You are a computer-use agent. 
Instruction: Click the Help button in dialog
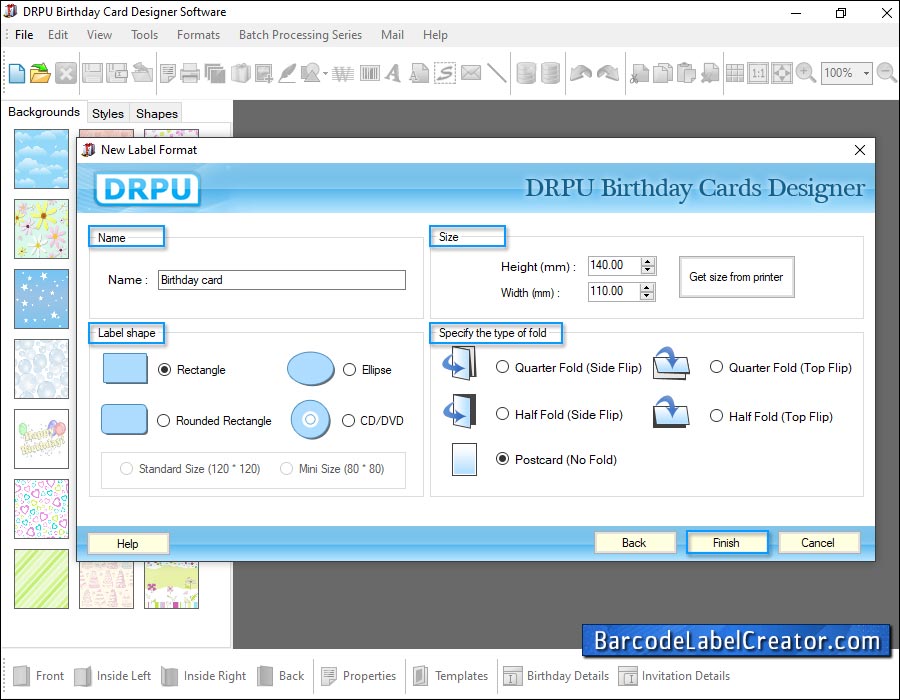[128, 543]
